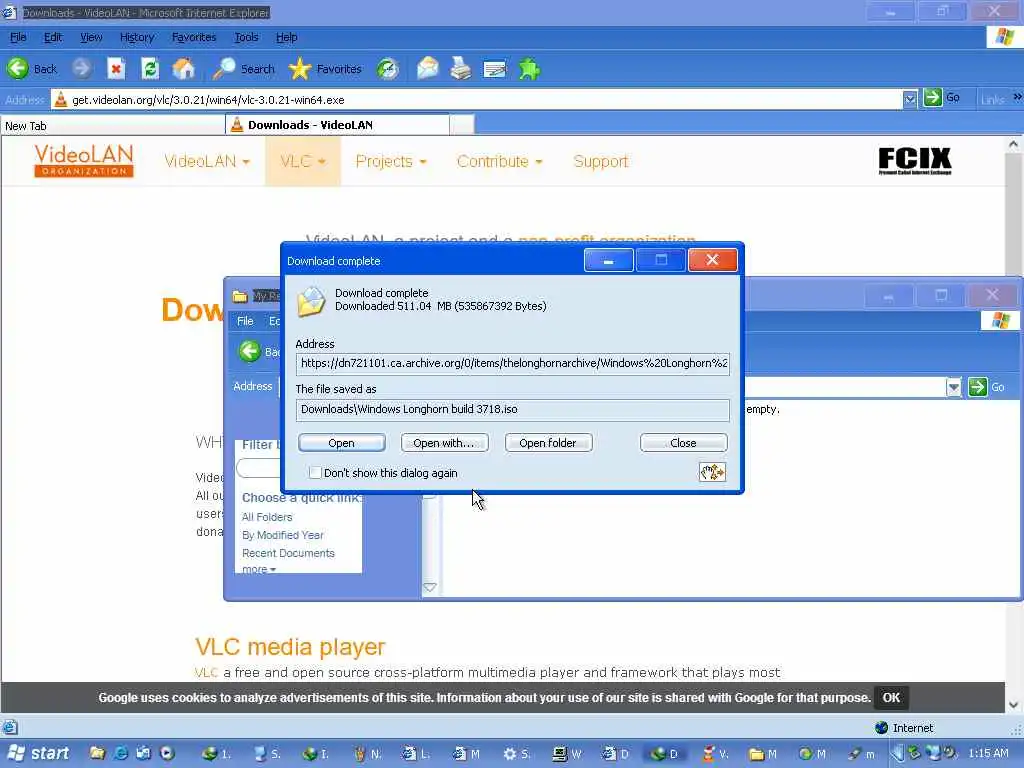
Task: Click the folder icon in quick launch
Action: click(x=97, y=753)
